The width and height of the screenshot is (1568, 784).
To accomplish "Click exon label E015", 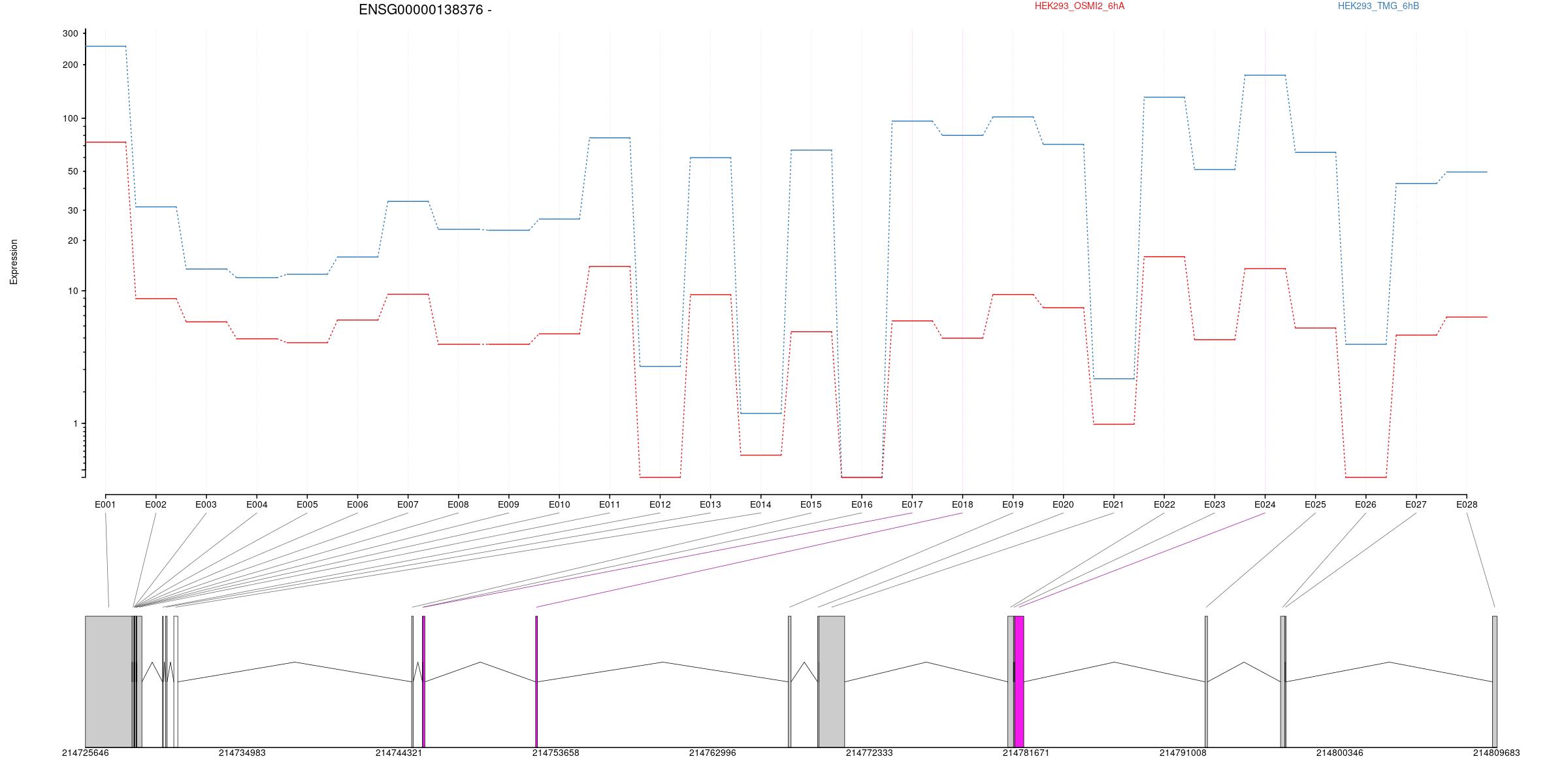I will [x=811, y=504].
